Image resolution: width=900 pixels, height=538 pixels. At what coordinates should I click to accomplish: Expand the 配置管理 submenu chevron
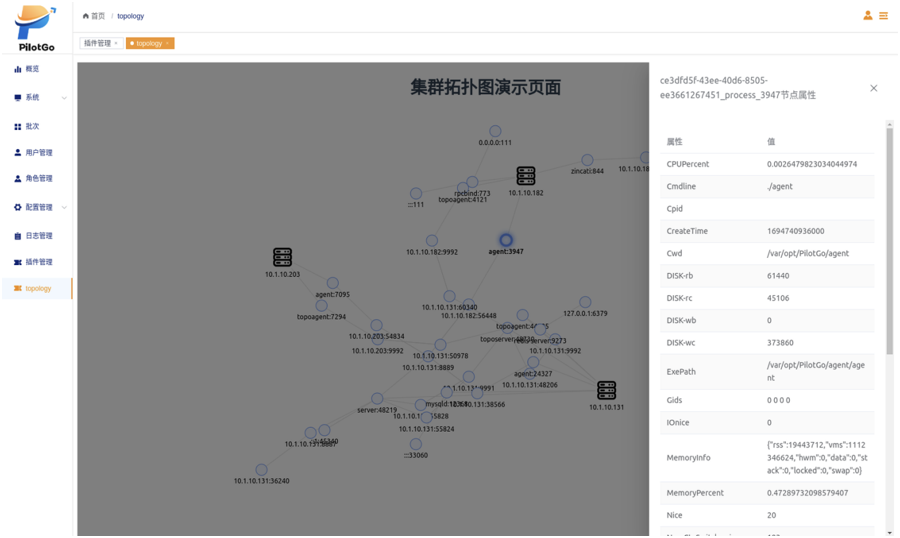[x=64, y=208]
